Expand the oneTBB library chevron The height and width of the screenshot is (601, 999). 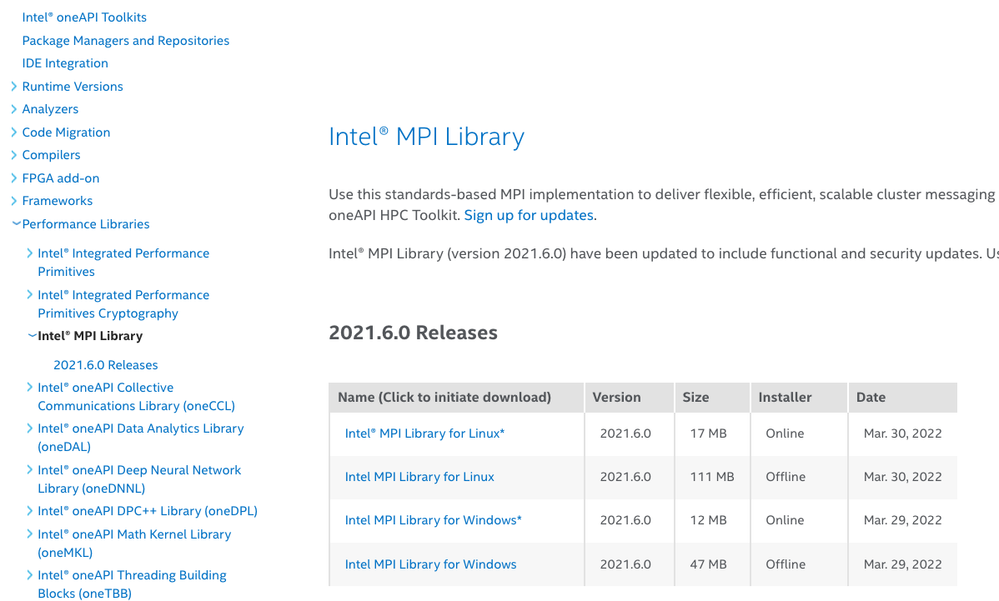pos(29,575)
